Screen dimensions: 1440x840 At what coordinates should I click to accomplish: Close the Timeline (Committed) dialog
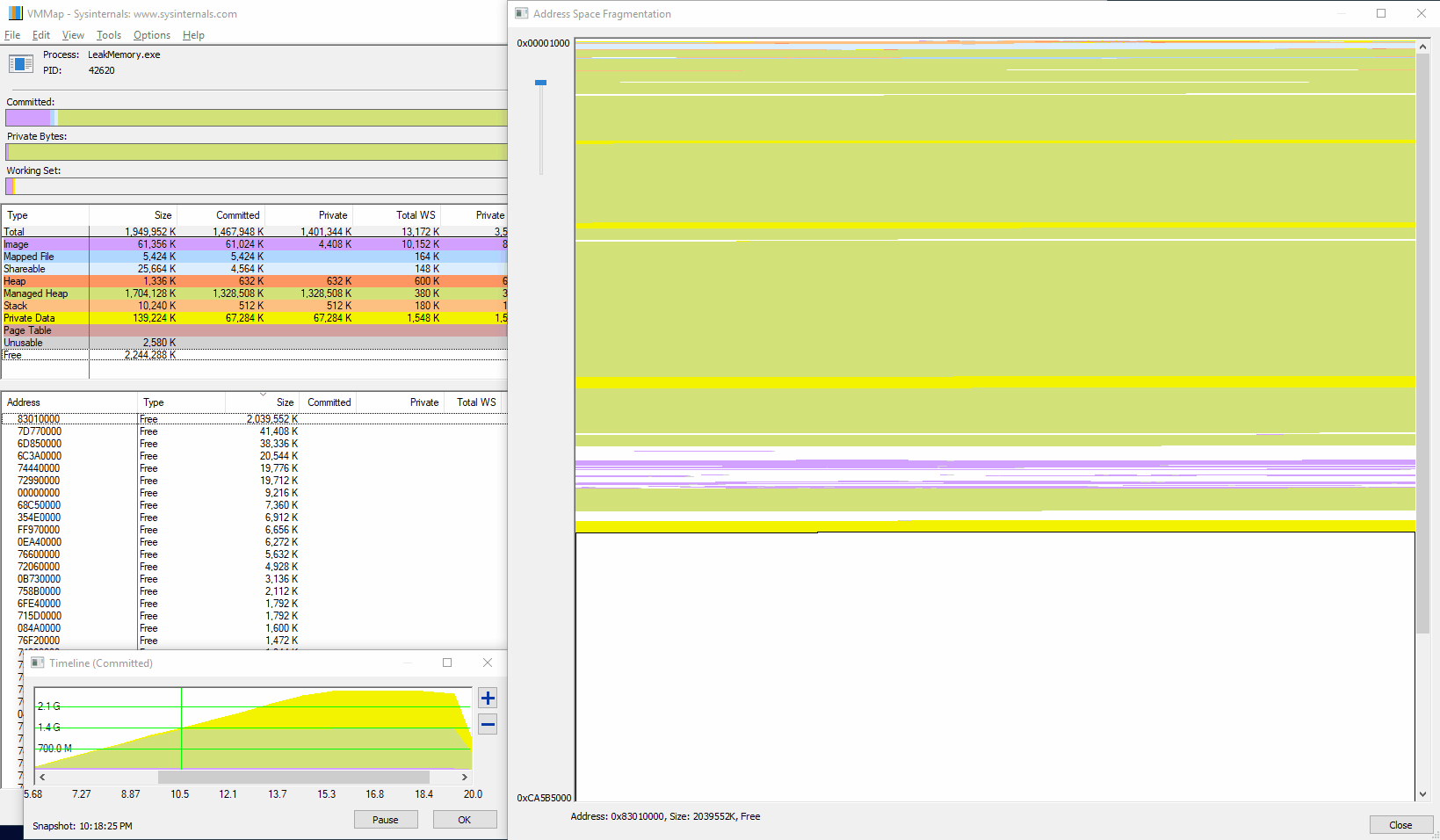[488, 663]
